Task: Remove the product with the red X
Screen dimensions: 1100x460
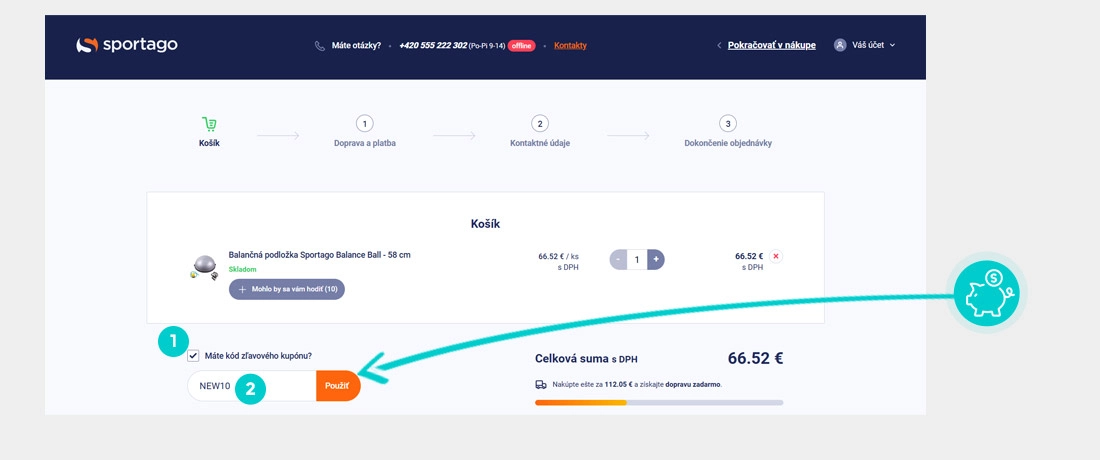Action: 776,257
